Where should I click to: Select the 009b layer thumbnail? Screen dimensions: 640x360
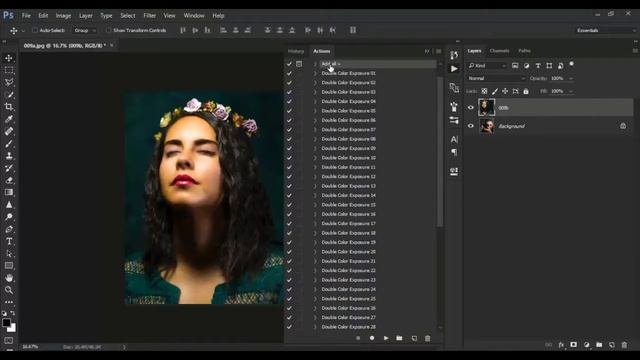486,107
